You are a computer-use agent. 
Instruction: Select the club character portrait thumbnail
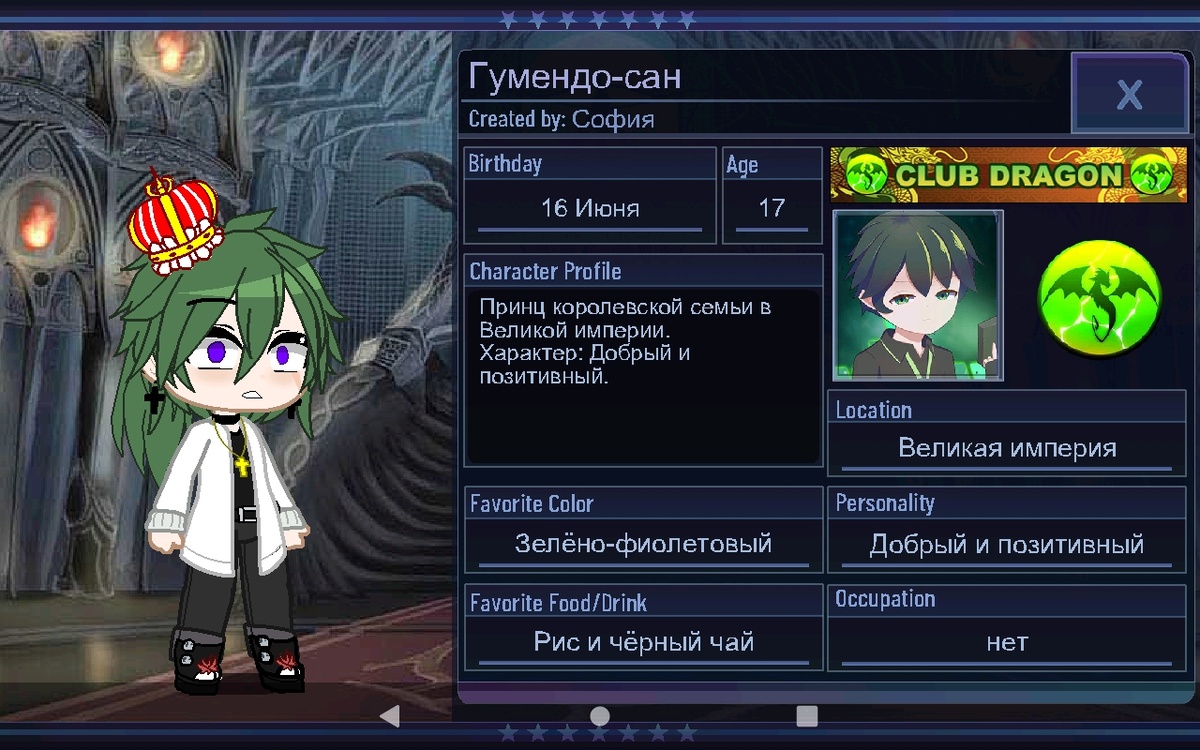pyautogui.click(x=918, y=296)
